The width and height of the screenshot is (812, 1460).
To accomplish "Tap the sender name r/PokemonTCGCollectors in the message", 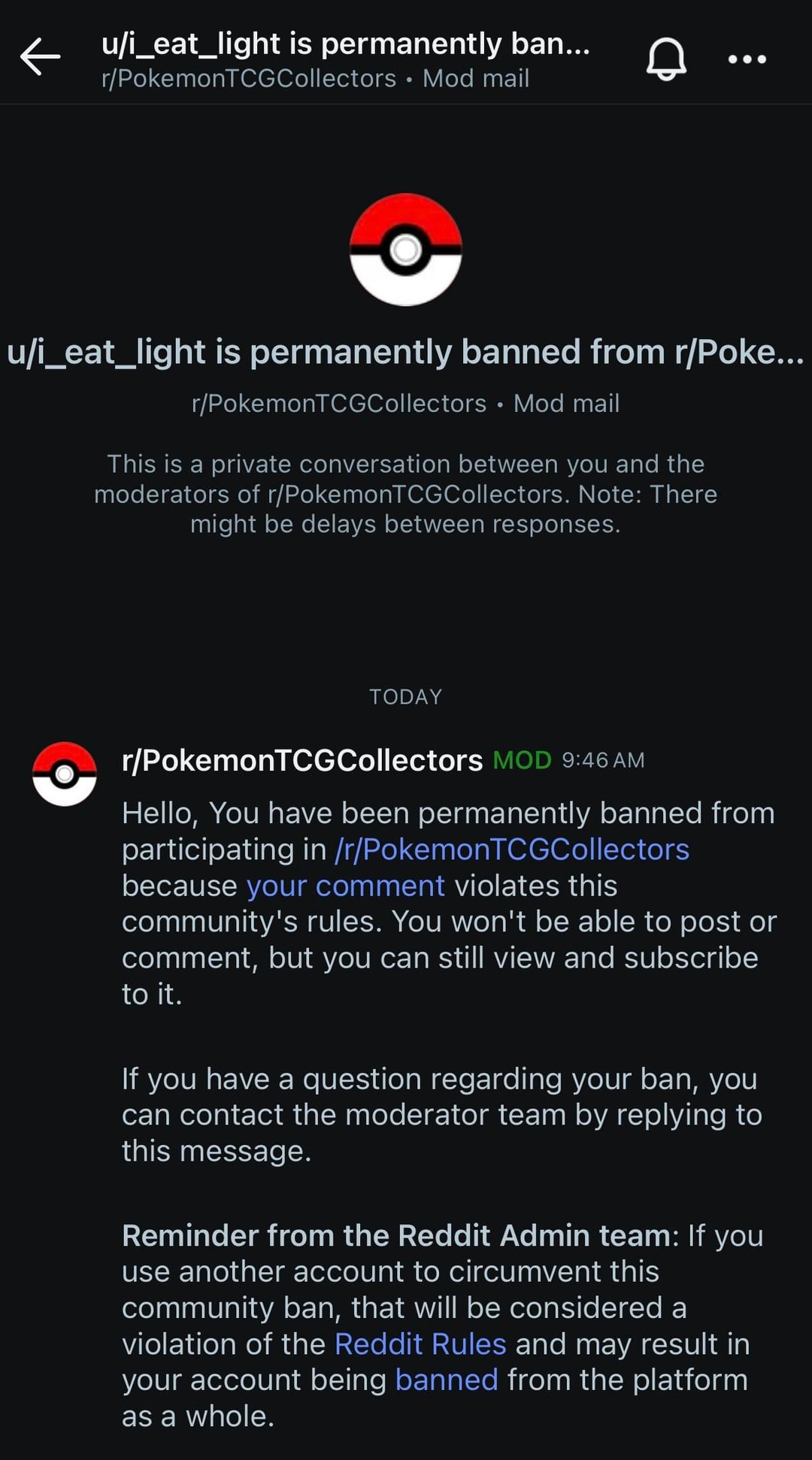I will tap(302, 760).
